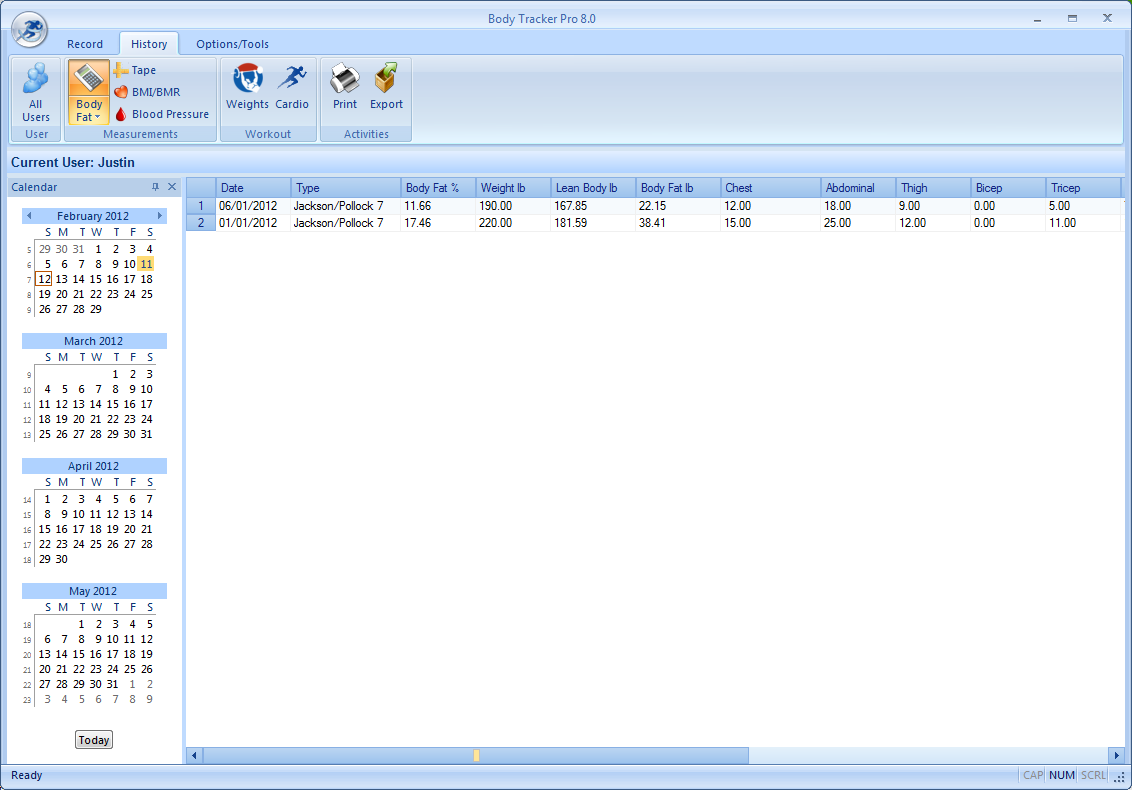The image size is (1132, 790).
Task: Click lean body value 167.85
Action: pyautogui.click(x=593, y=206)
